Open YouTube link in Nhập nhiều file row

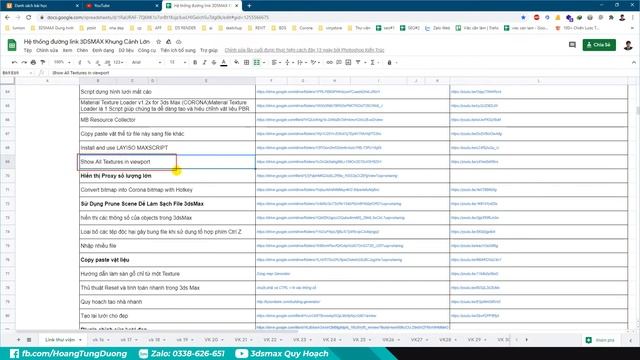tap(474, 246)
